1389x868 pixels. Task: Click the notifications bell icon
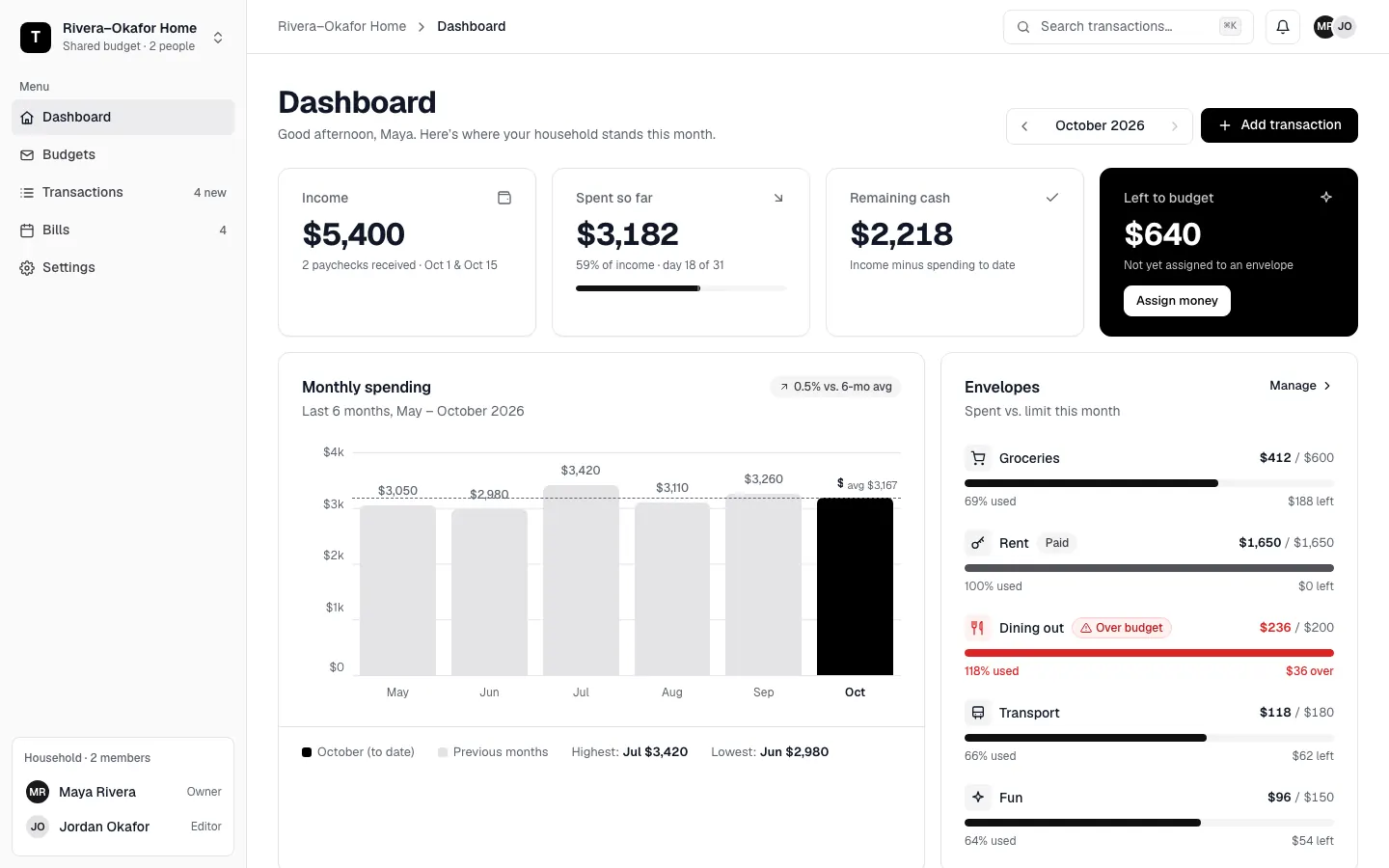1283,27
